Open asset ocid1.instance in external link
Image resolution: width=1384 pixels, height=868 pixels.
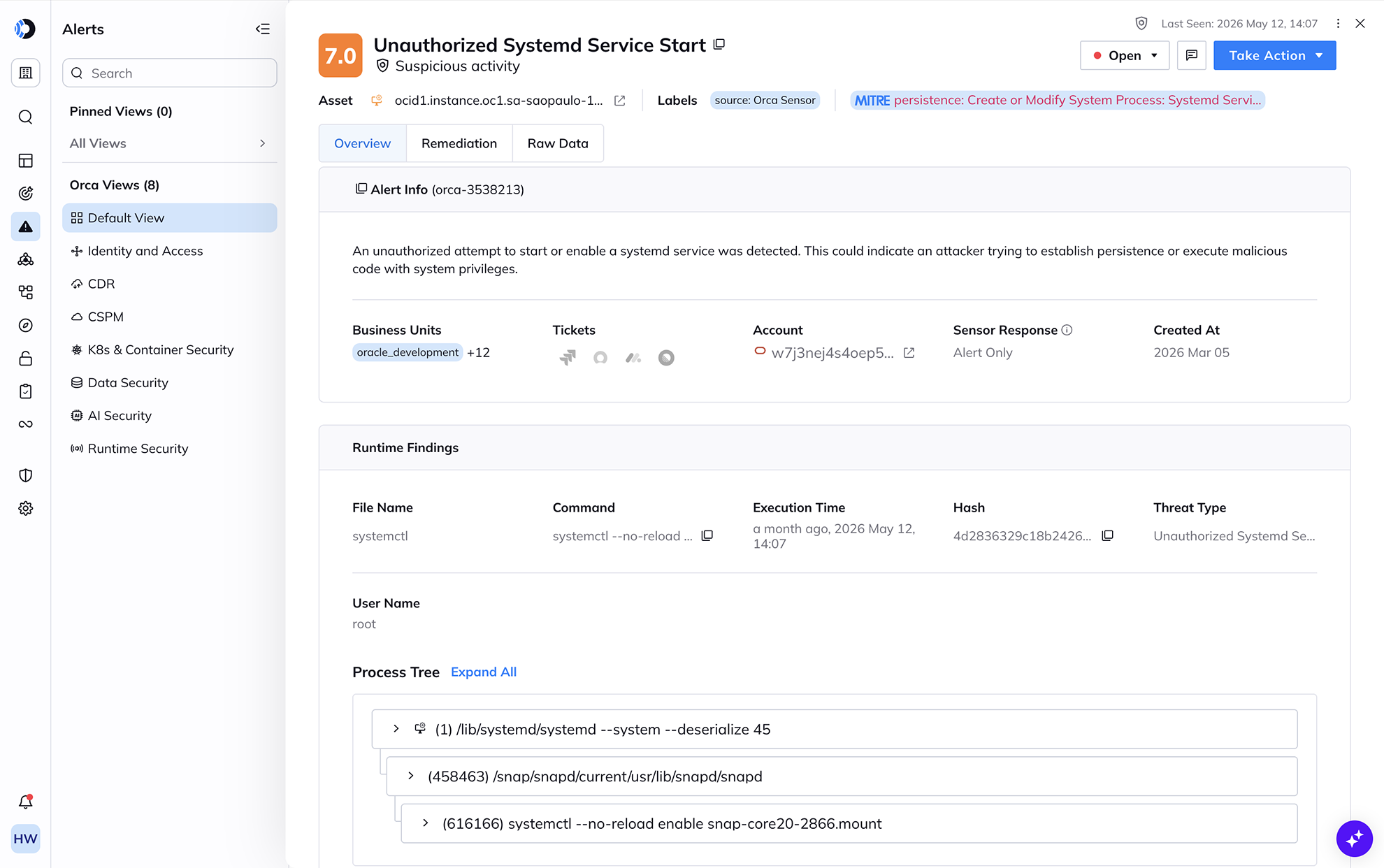pyautogui.click(x=619, y=101)
